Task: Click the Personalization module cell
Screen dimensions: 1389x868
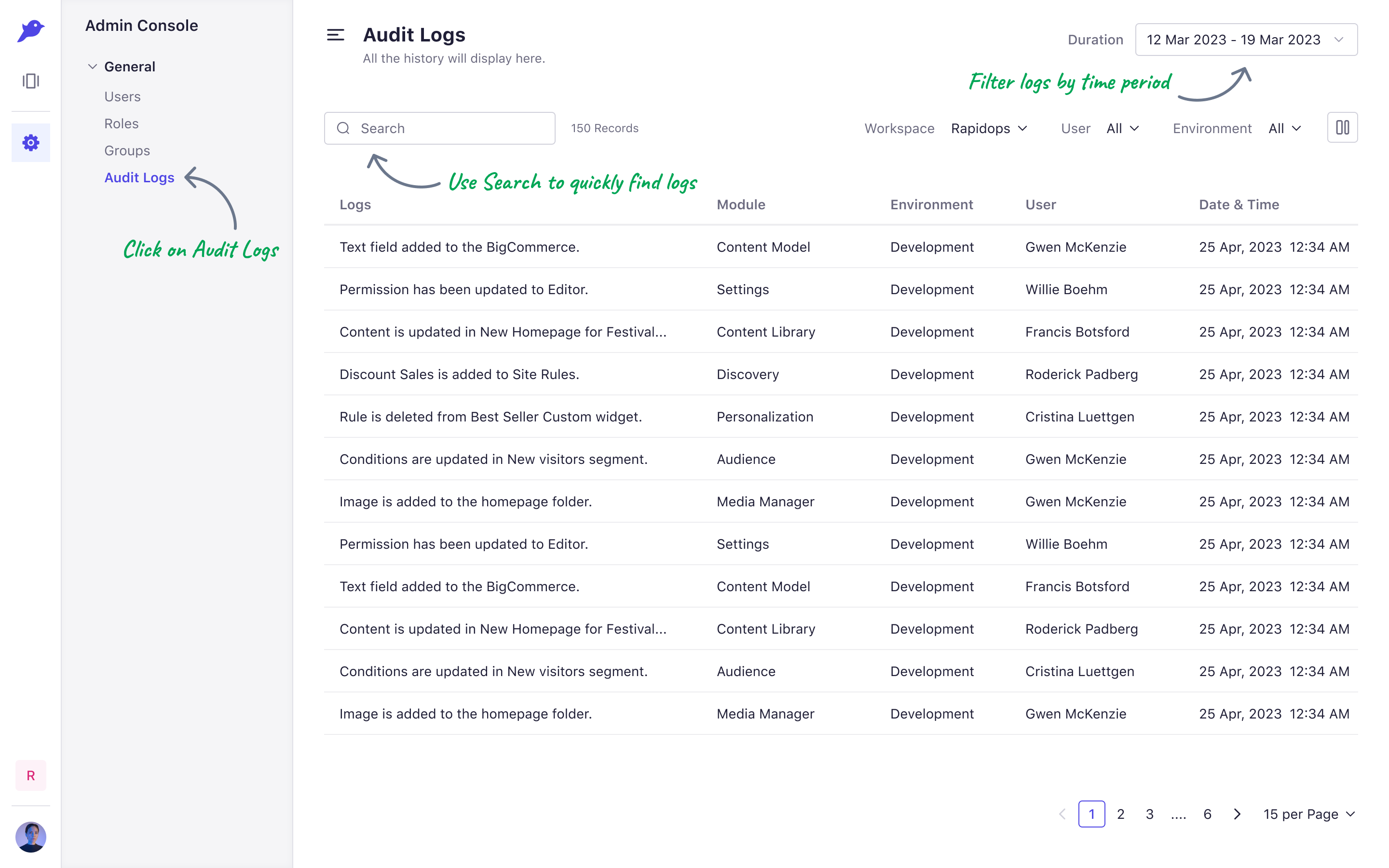Action: tap(764, 417)
